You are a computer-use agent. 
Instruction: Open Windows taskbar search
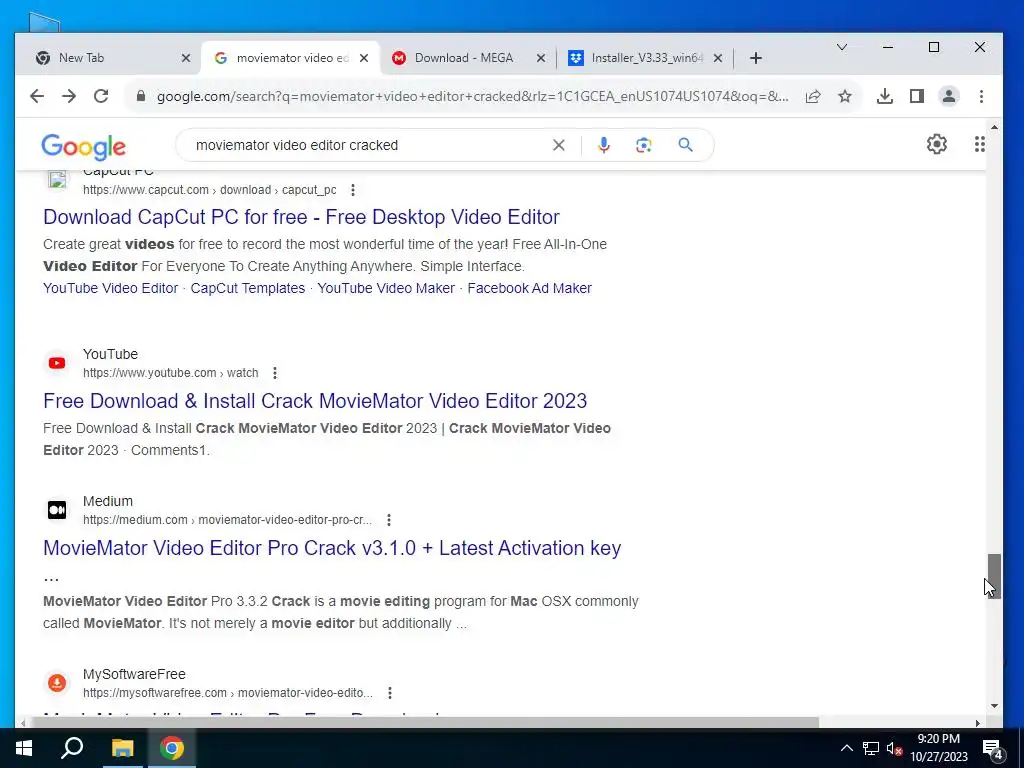click(x=72, y=748)
